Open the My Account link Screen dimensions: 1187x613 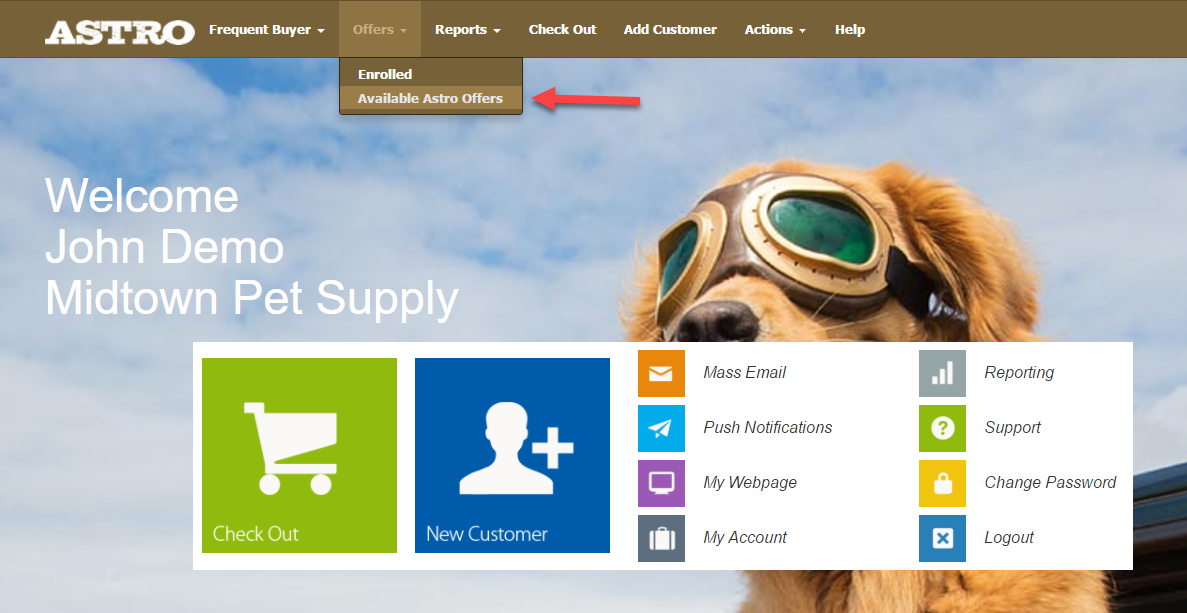745,537
